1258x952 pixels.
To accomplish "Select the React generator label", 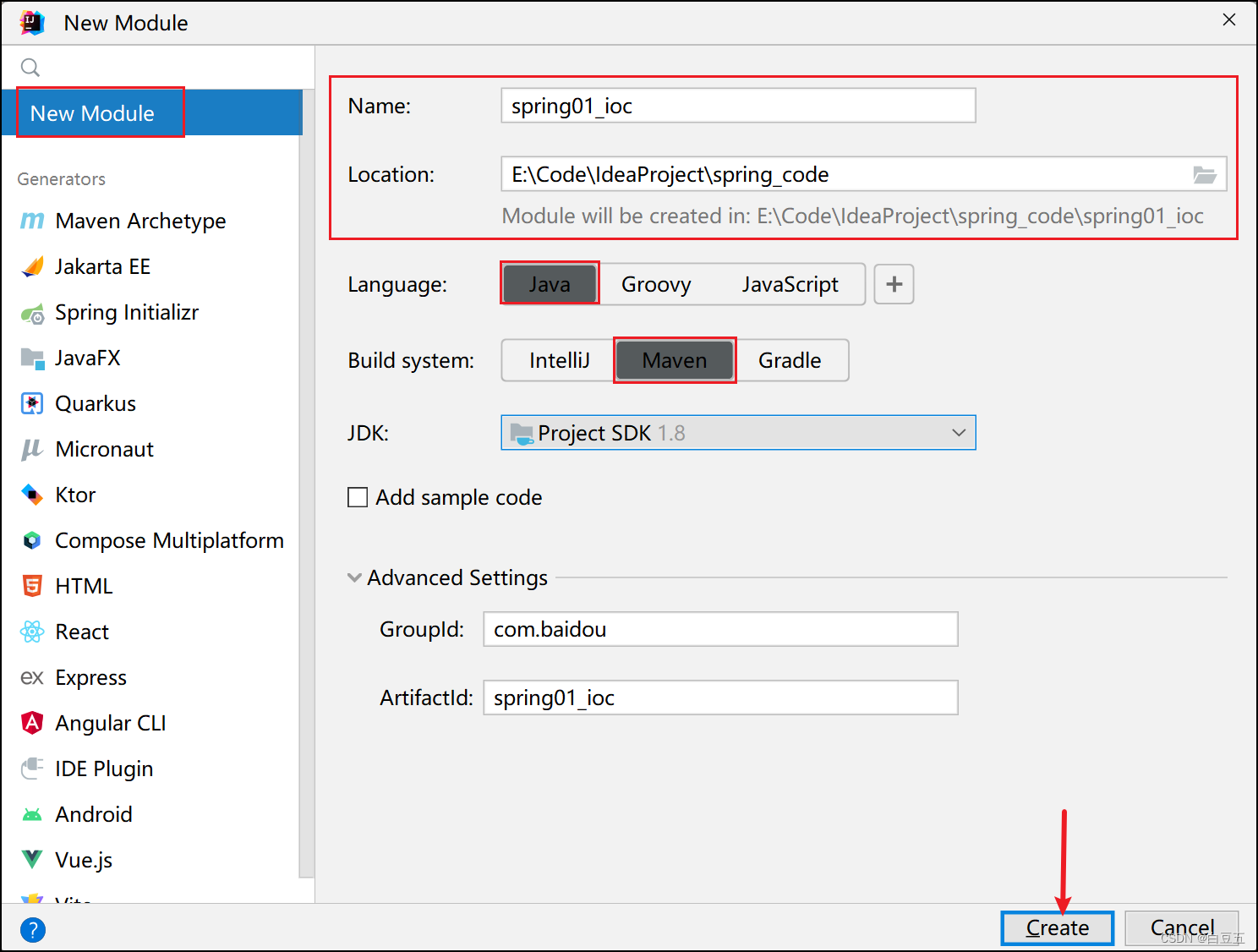I will tap(82, 632).
